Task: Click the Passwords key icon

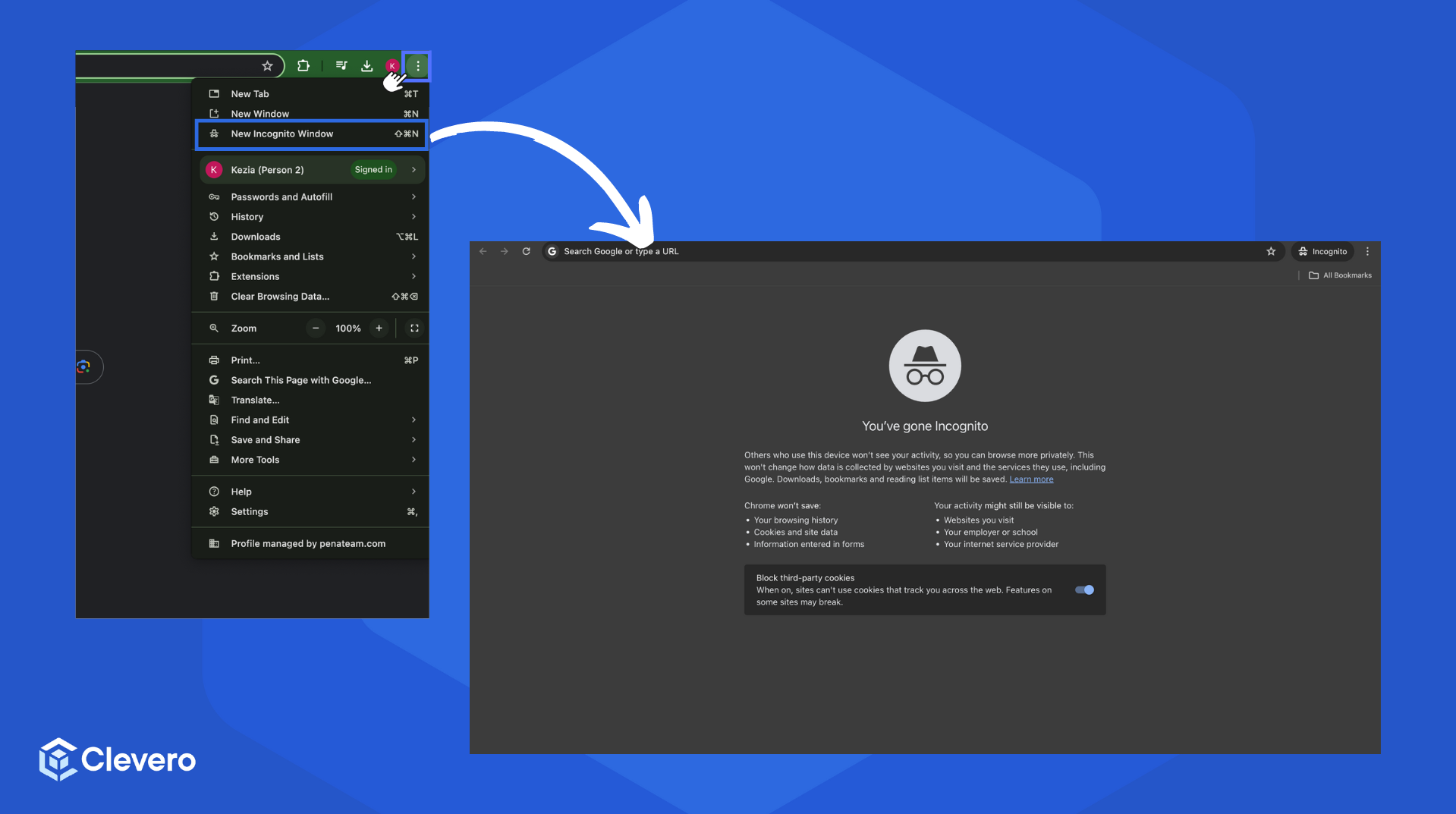Action: 214,197
